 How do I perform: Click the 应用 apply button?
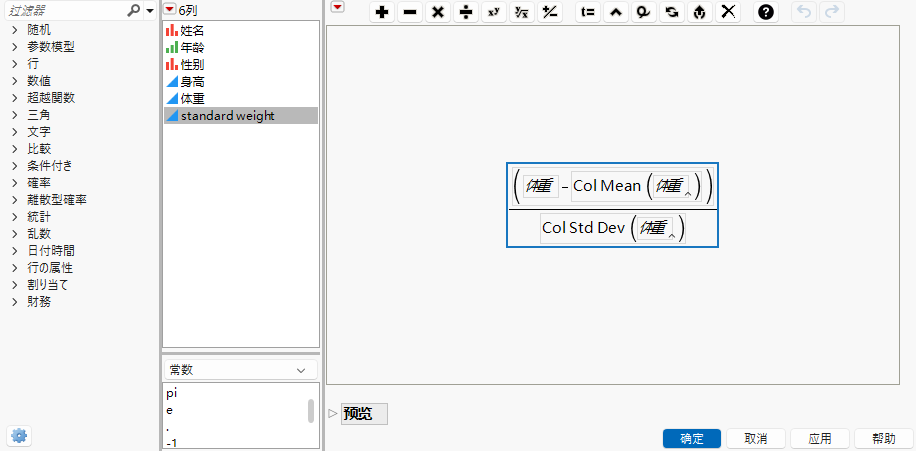820,439
